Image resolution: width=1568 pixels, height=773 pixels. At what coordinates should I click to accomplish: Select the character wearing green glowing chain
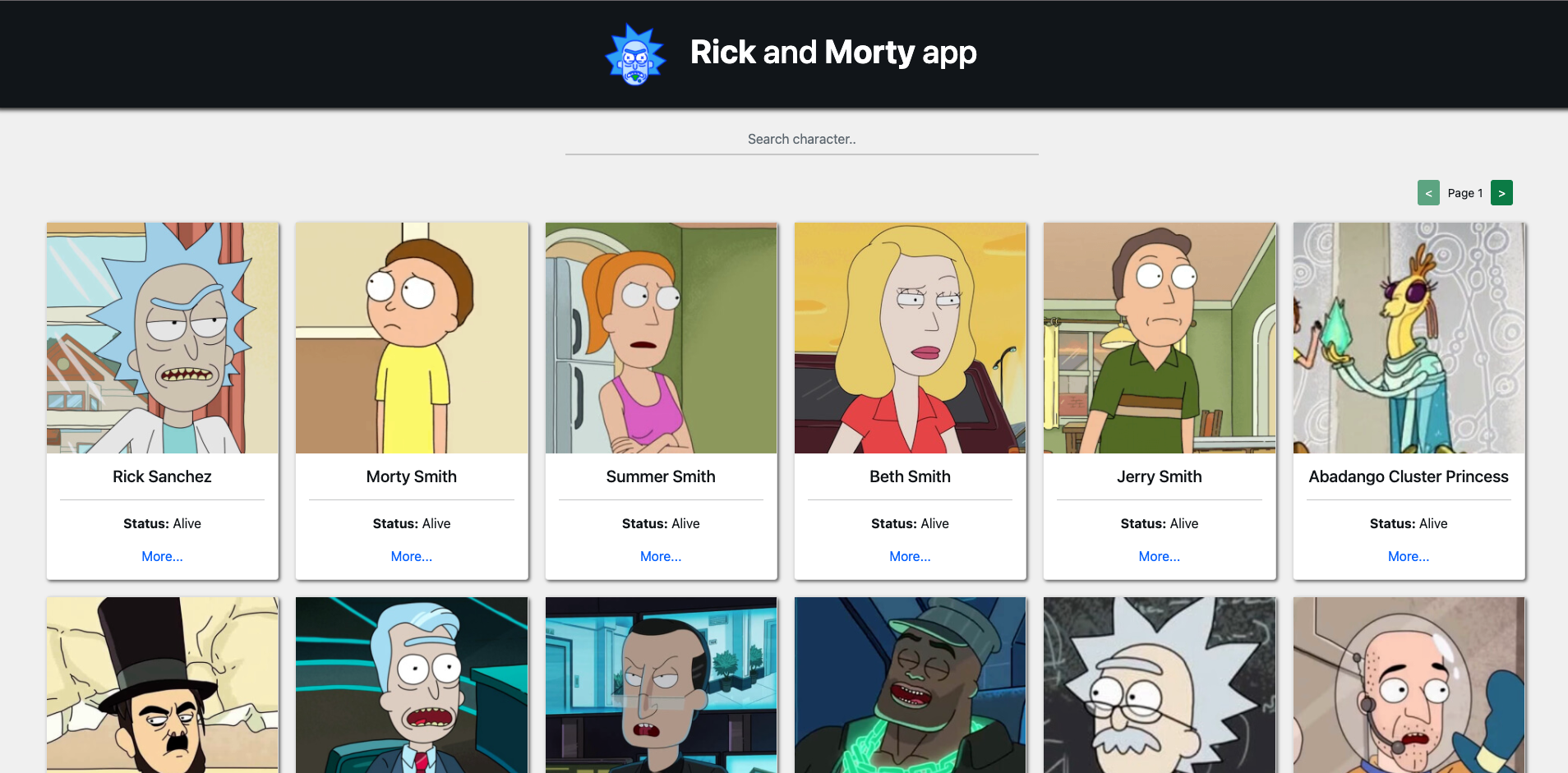(x=910, y=684)
